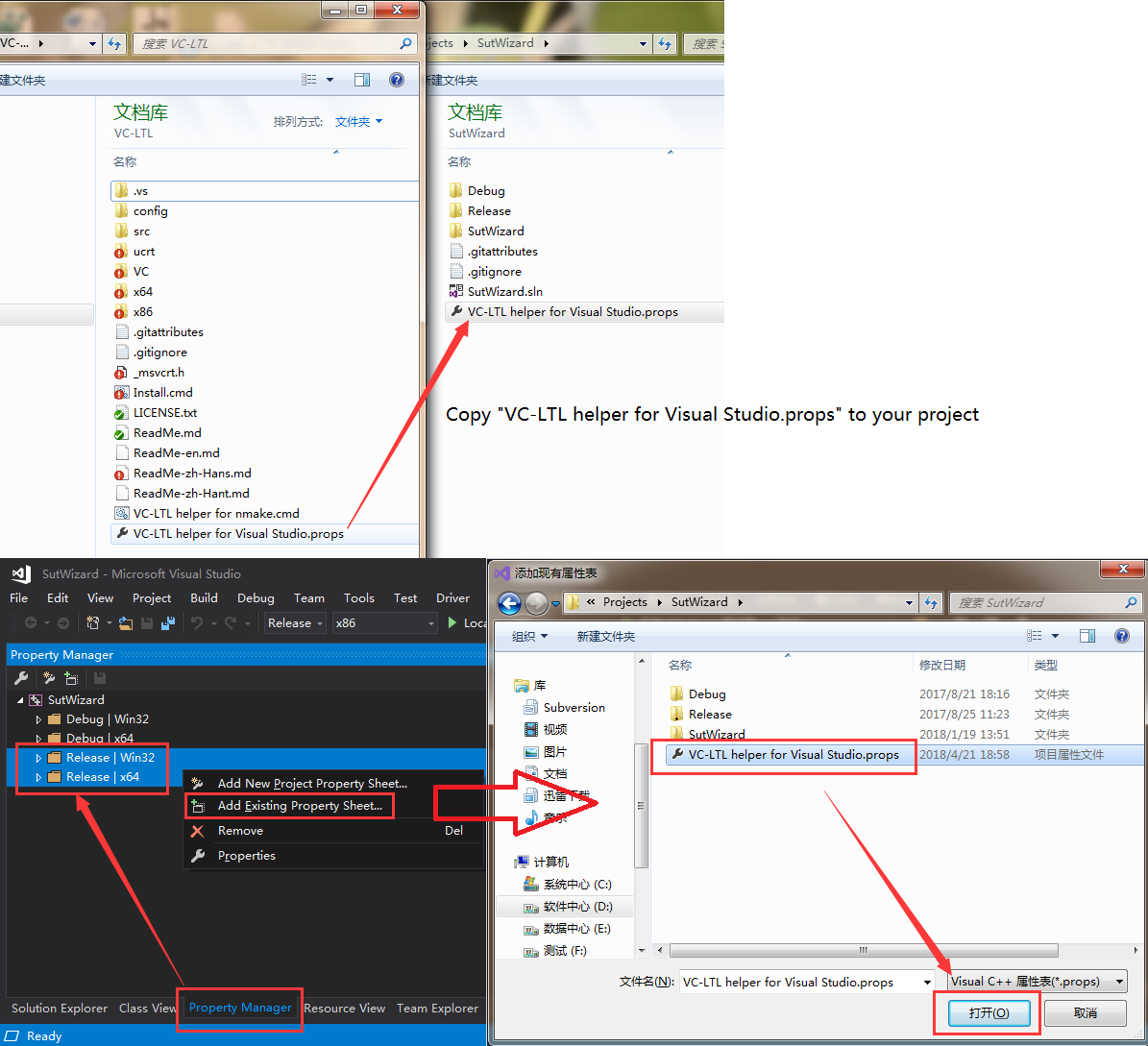Expand the Release | x64 node

[38, 777]
